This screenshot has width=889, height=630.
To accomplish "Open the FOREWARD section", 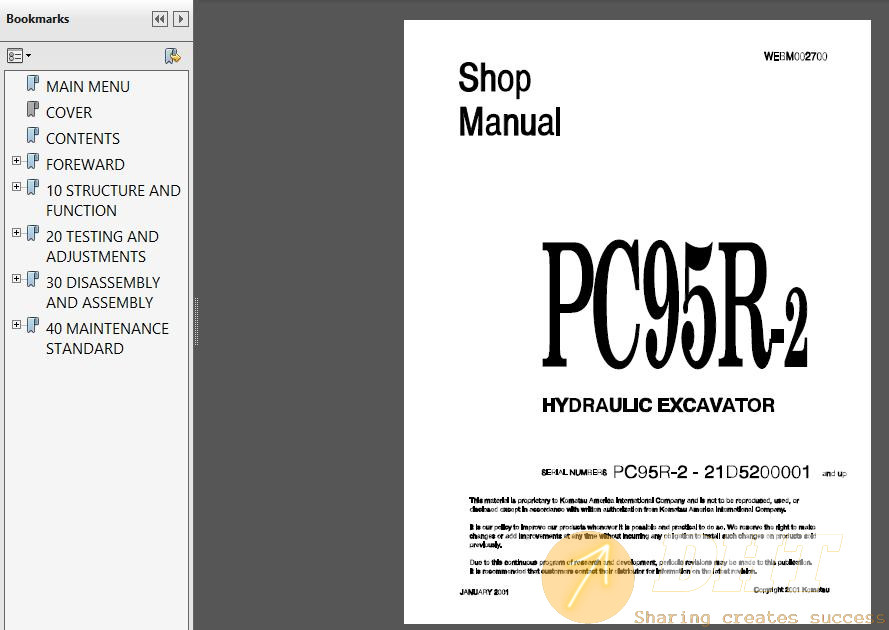I will [x=85, y=164].
